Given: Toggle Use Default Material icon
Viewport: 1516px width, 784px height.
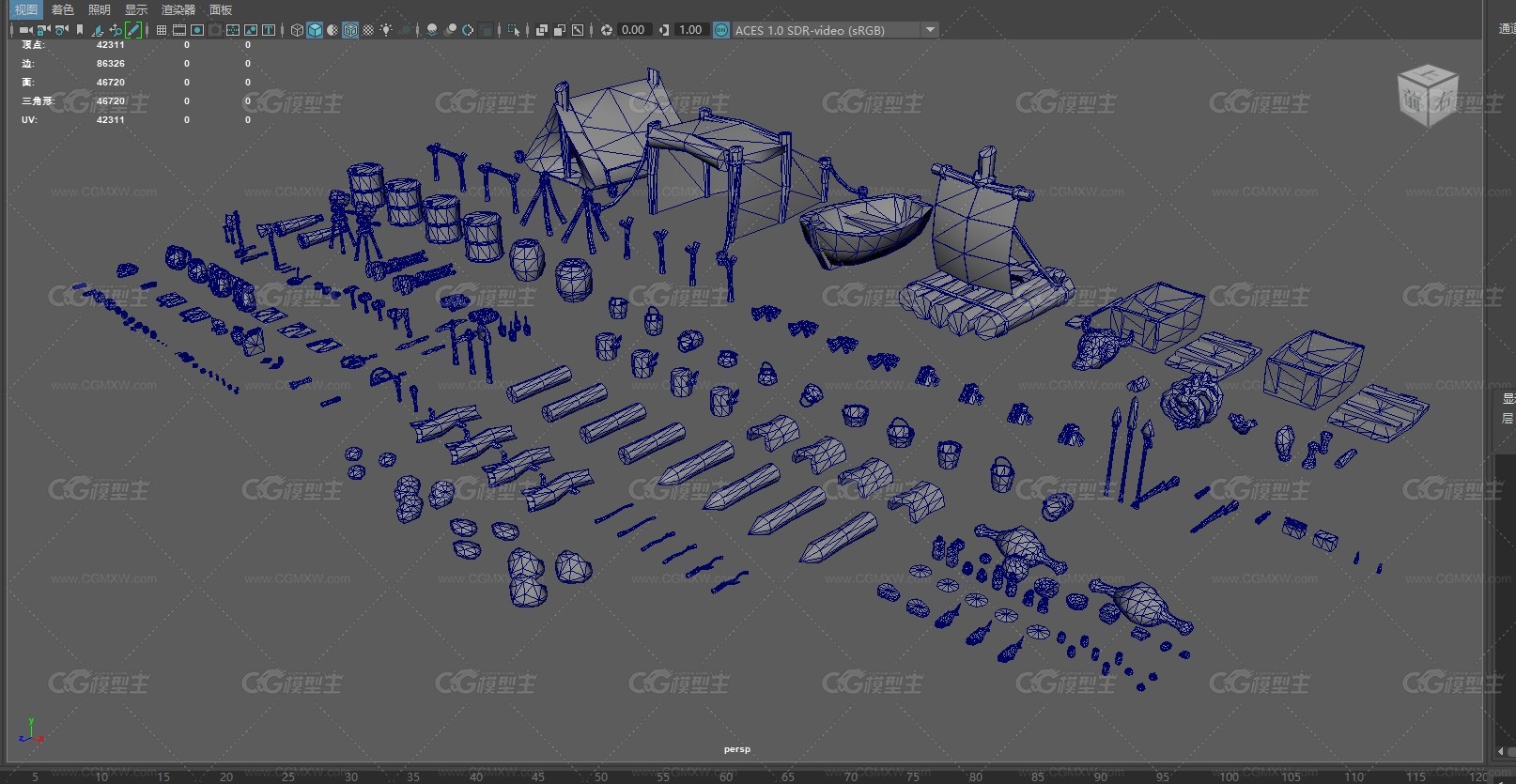Looking at the screenshot, I should [x=333, y=30].
